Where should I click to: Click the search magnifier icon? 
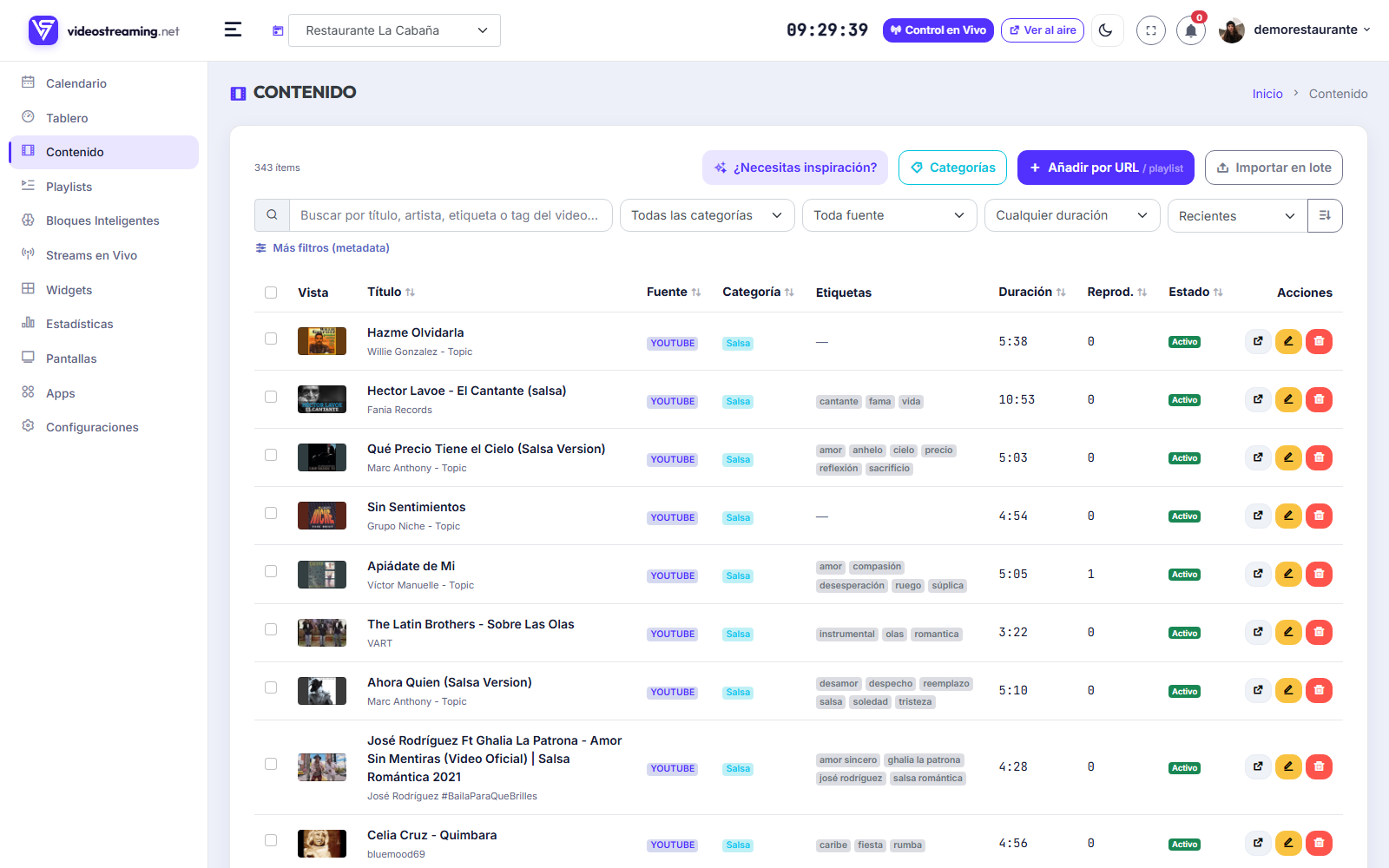point(272,215)
